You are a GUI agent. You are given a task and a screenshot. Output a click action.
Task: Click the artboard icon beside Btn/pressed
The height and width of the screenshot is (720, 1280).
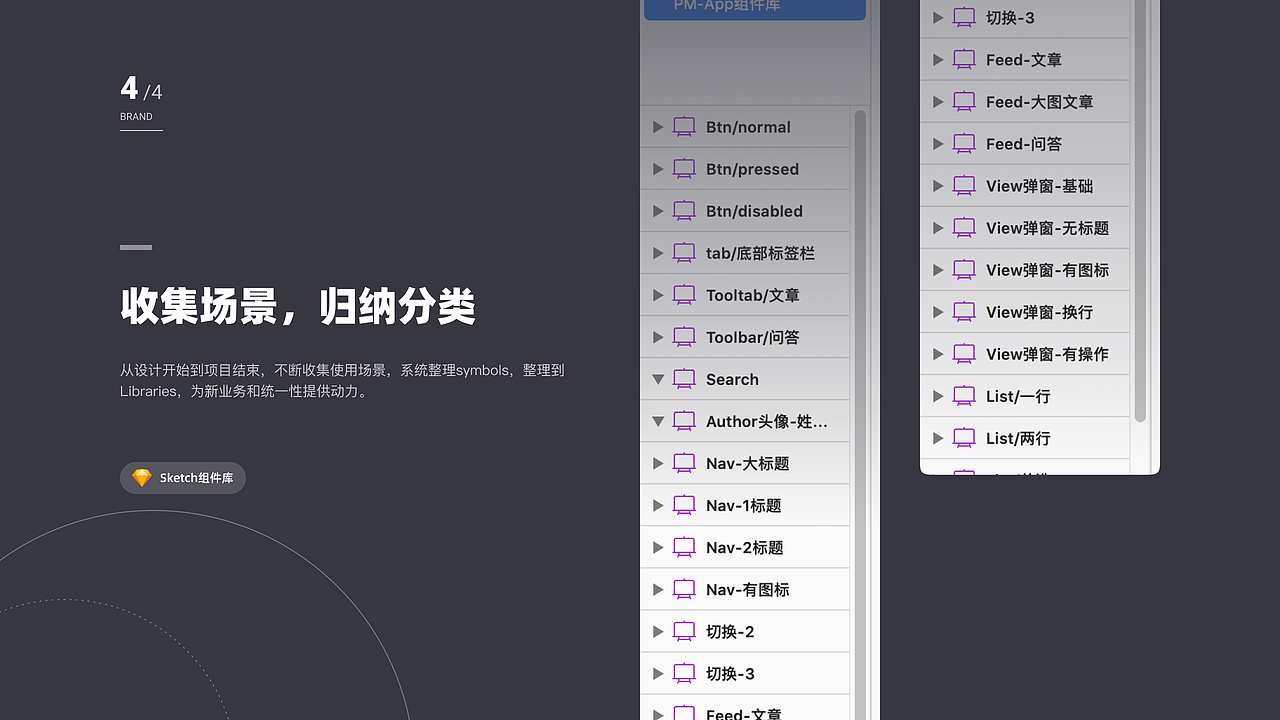(x=684, y=169)
